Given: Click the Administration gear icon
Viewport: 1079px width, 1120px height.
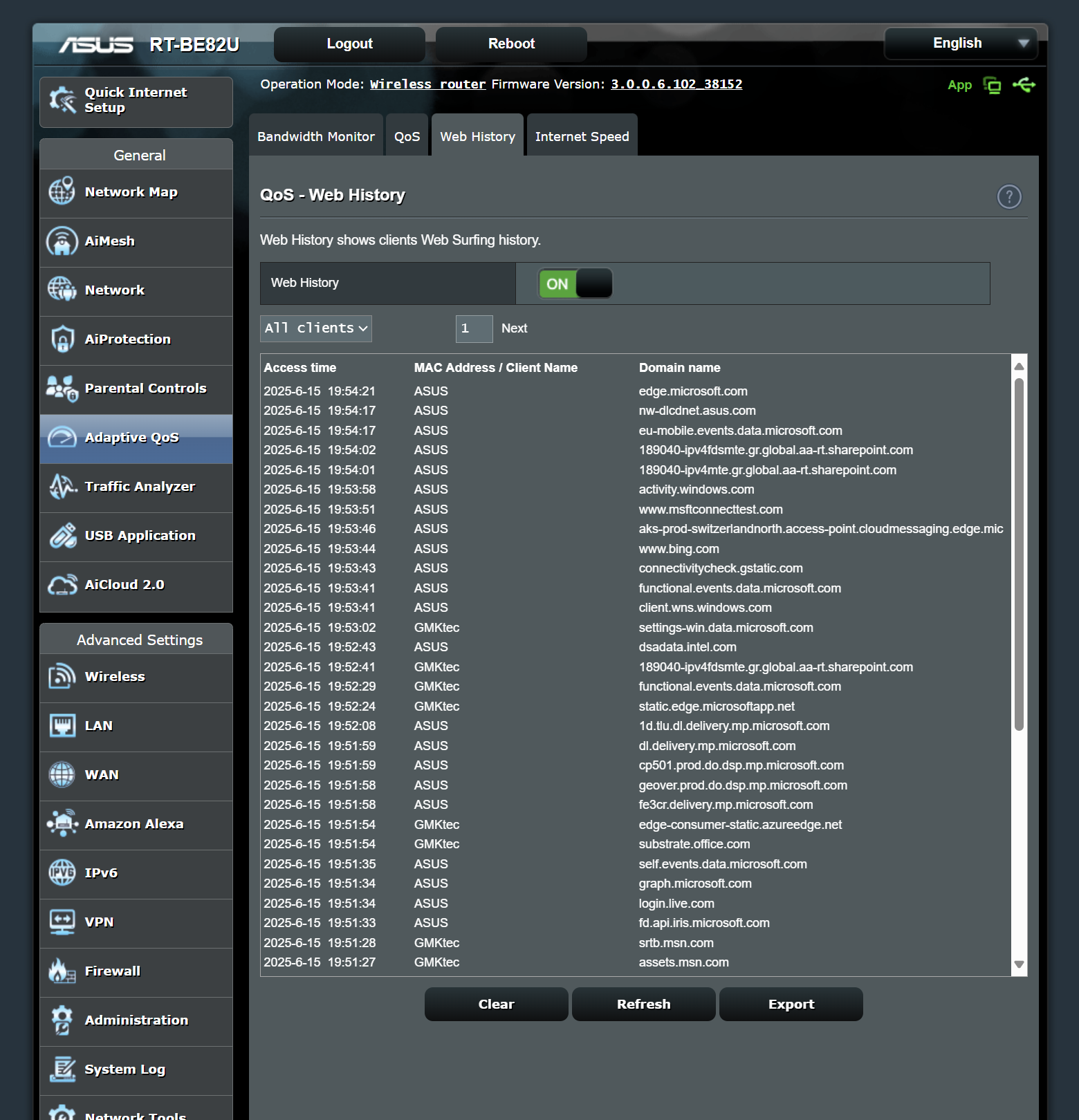Looking at the screenshot, I should (62, 1020).
